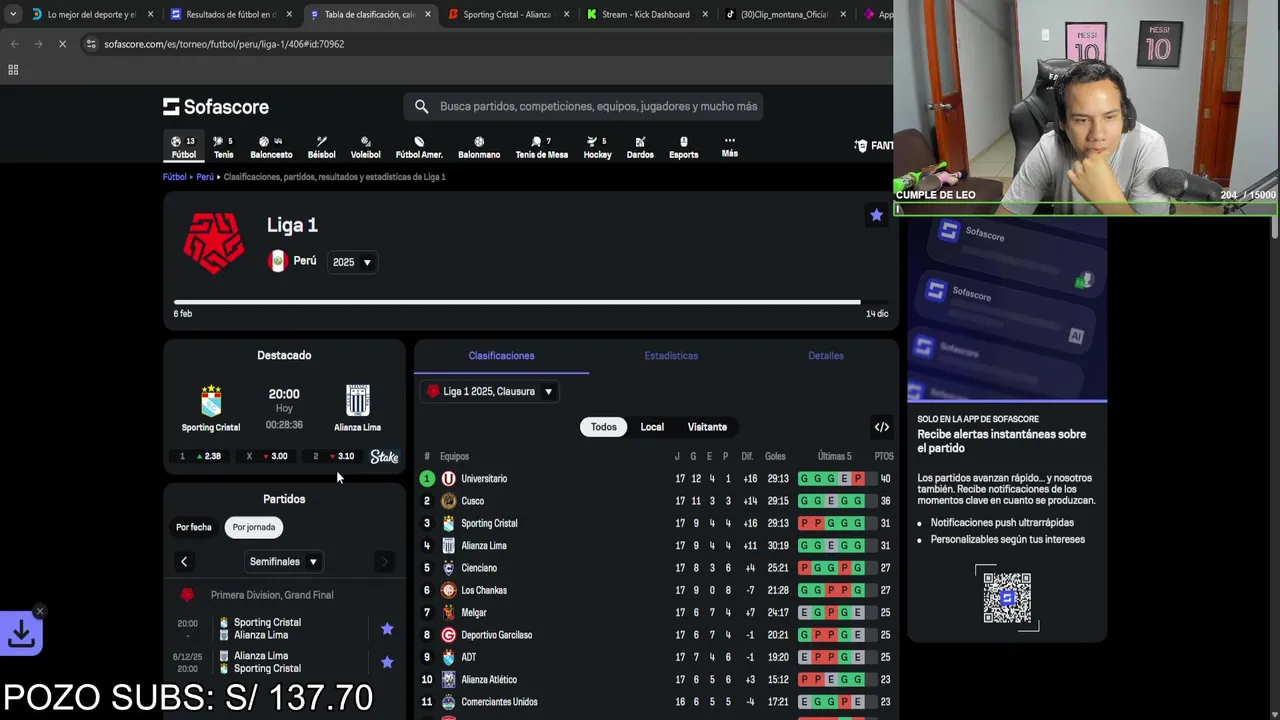Open the Baloncesto sport icon
The width and height of the screenshot is (1280, 720).
pos(271,147)
